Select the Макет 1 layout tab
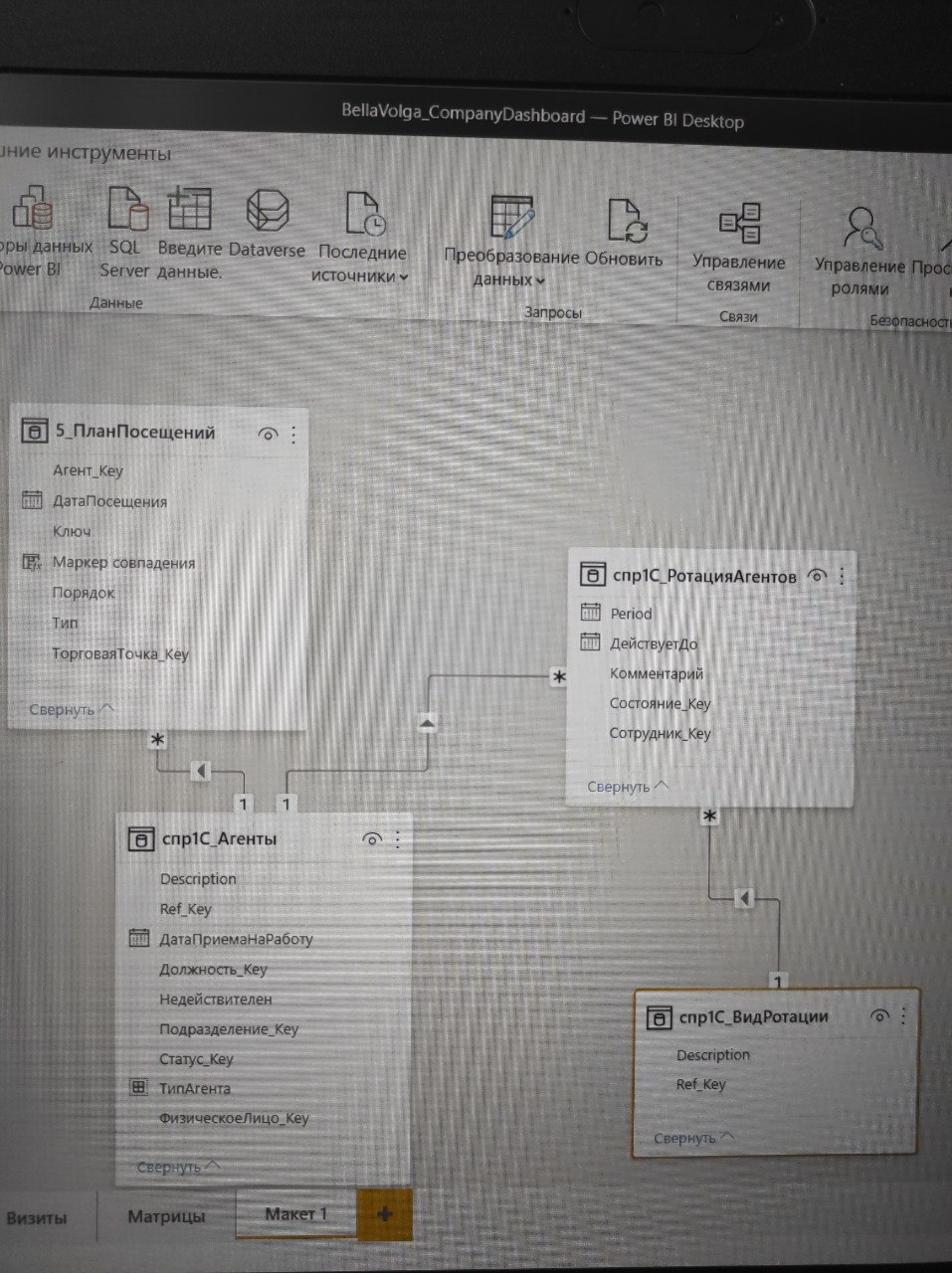 click(295, 1214)
